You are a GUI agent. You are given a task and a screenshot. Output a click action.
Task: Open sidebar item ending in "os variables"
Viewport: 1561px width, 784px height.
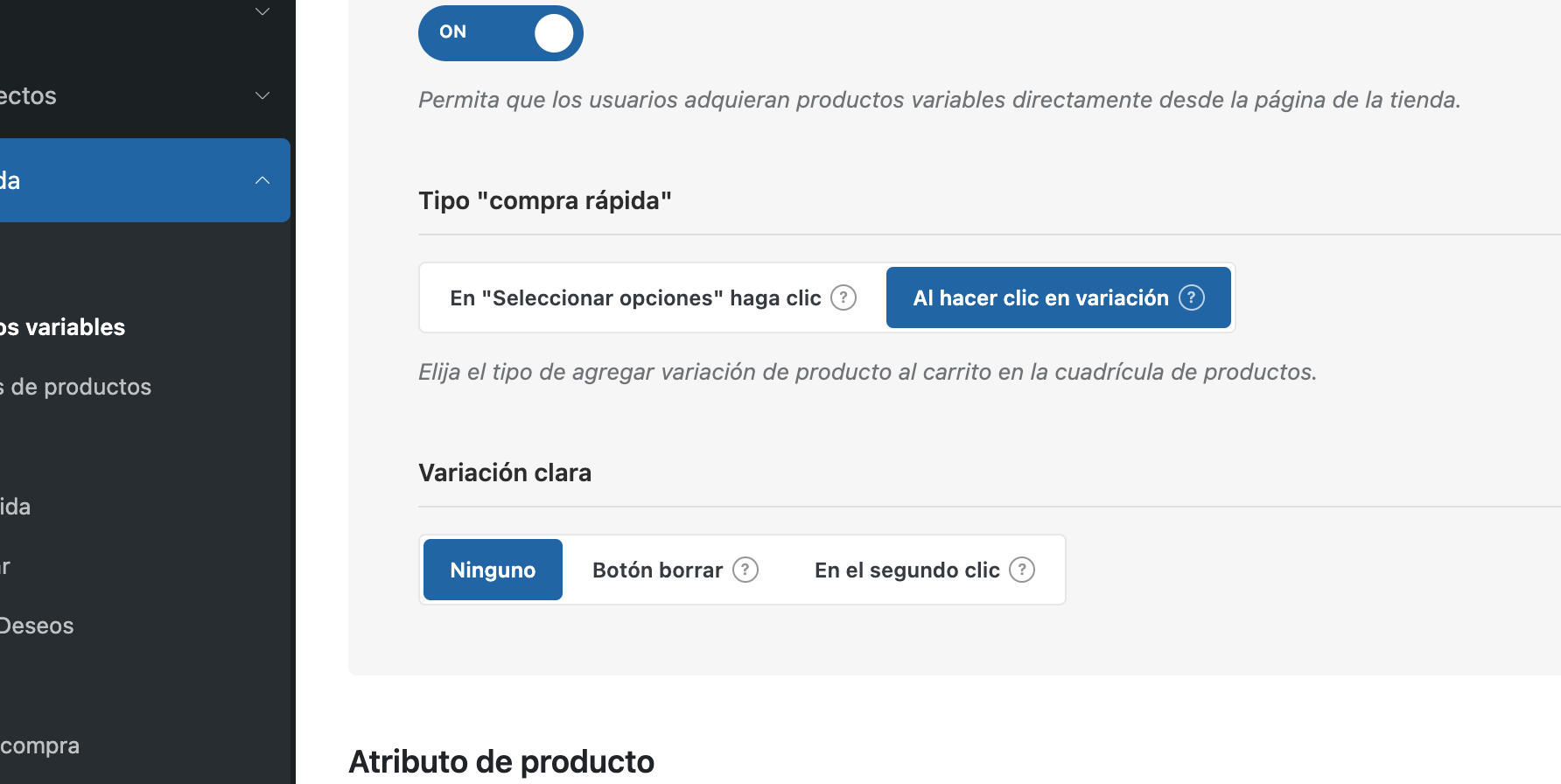click(x=63, y=327)
